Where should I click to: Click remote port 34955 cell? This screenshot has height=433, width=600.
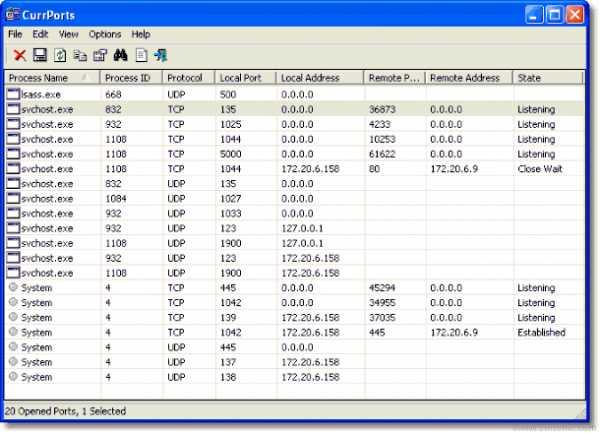click(x=382, y=303)
